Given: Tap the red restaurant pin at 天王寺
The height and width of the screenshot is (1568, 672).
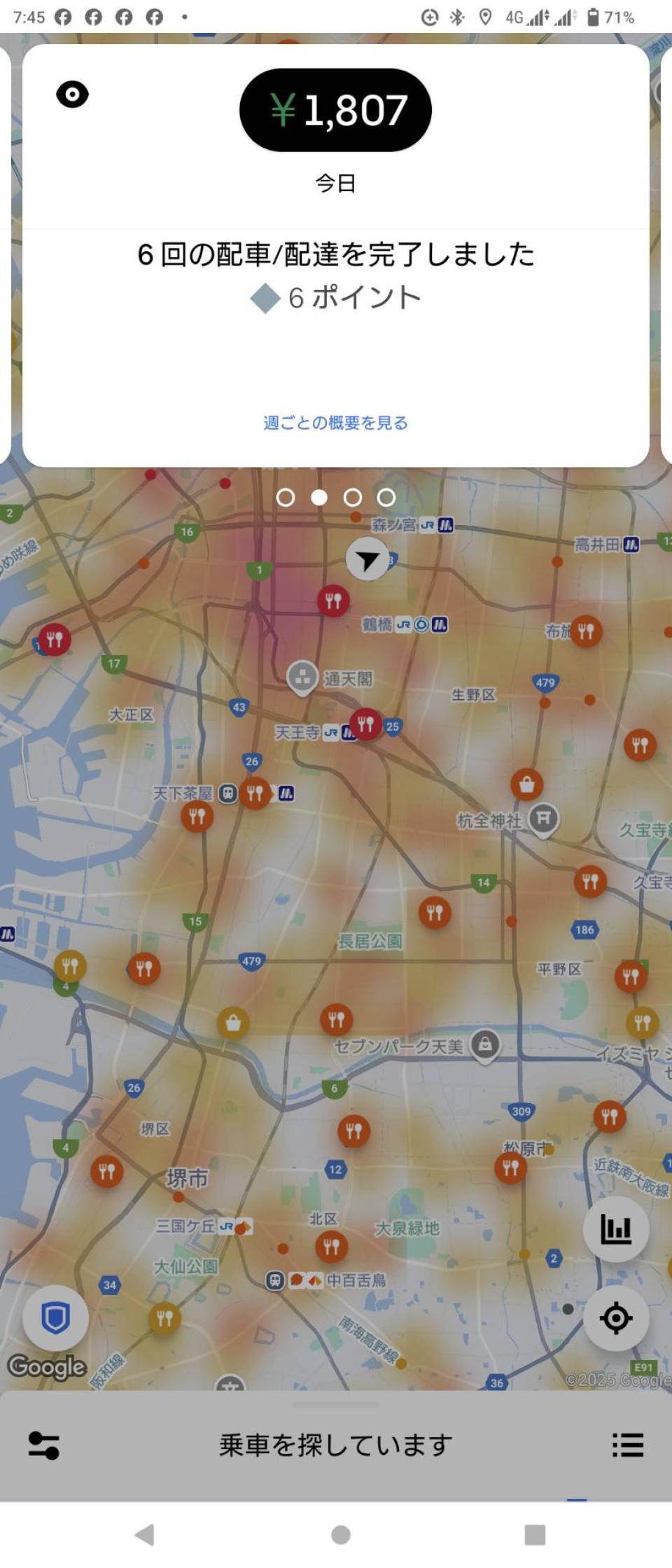Looking at the screenshot, I should click(365, 724).
